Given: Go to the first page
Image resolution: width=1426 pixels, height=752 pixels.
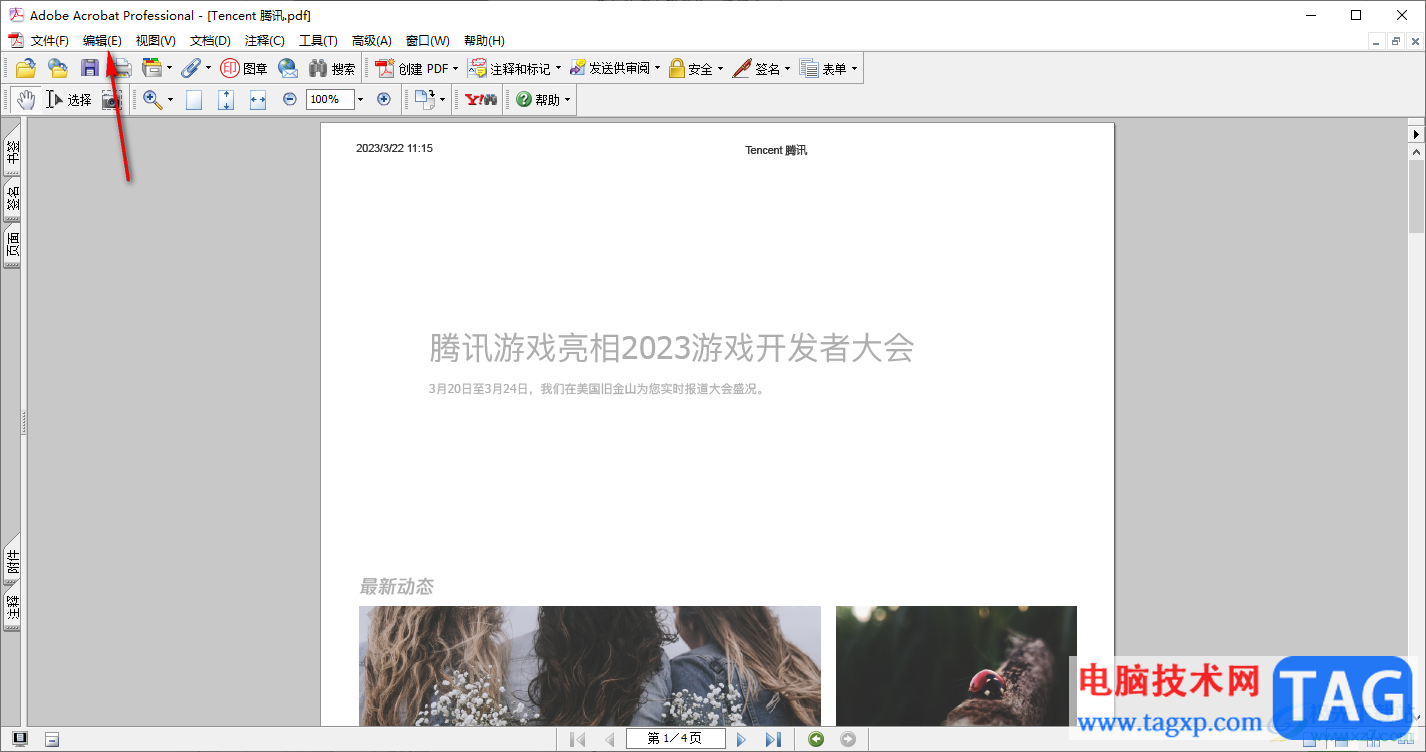Looking at the screenshot, I should (577, 739).
